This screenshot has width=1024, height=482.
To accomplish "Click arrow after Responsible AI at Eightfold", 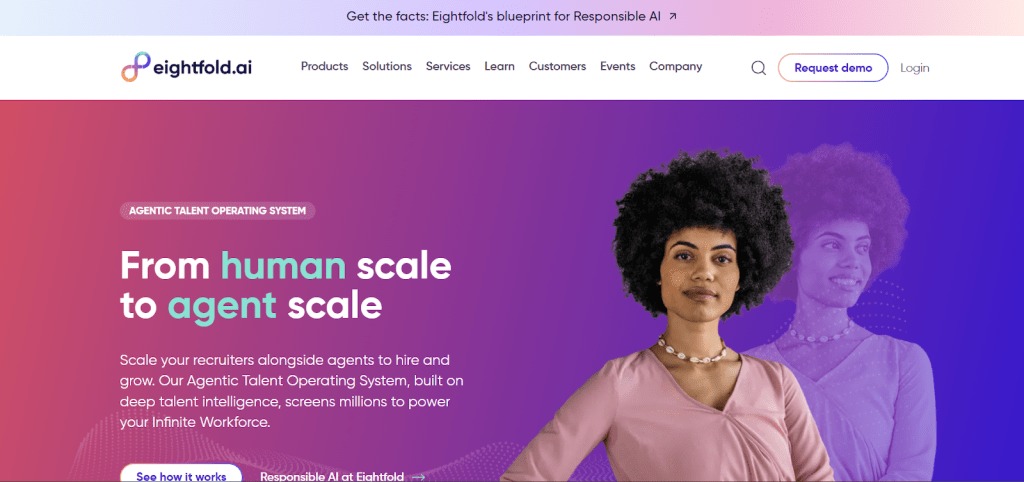I will point(418,477).
